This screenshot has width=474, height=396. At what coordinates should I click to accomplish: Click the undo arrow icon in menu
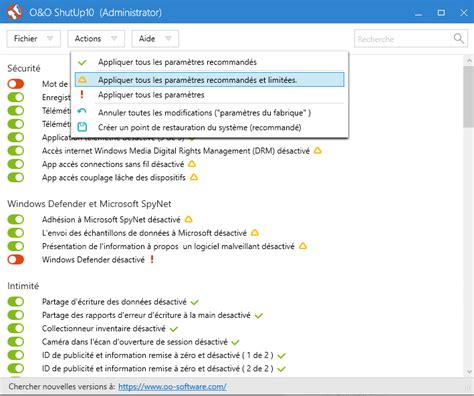82,111
